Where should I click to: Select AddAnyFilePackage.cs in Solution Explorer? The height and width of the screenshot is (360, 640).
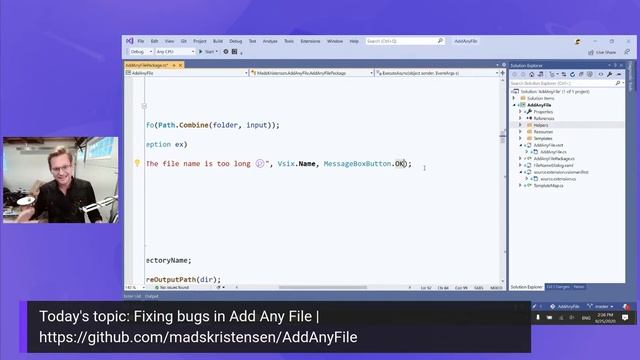click(x=554, y=159)
